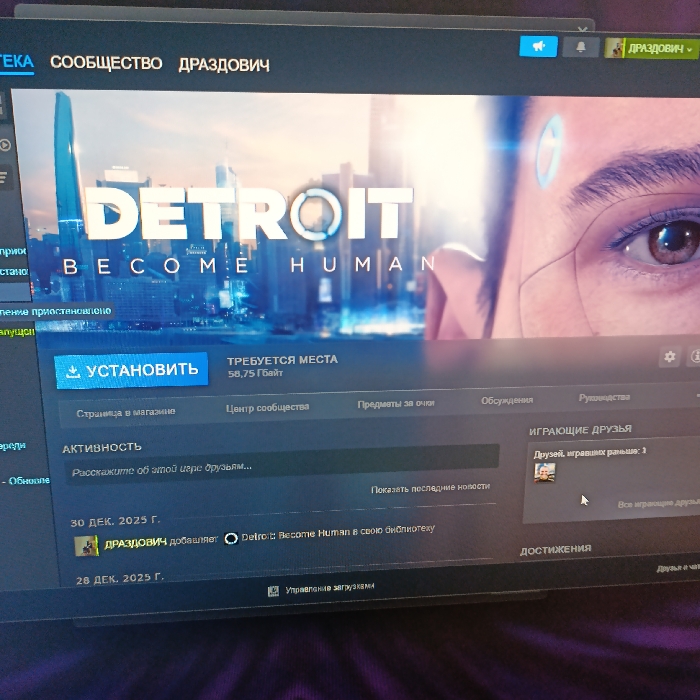Click Показать последние новости link
700x700 pixels.
[430, 488]
